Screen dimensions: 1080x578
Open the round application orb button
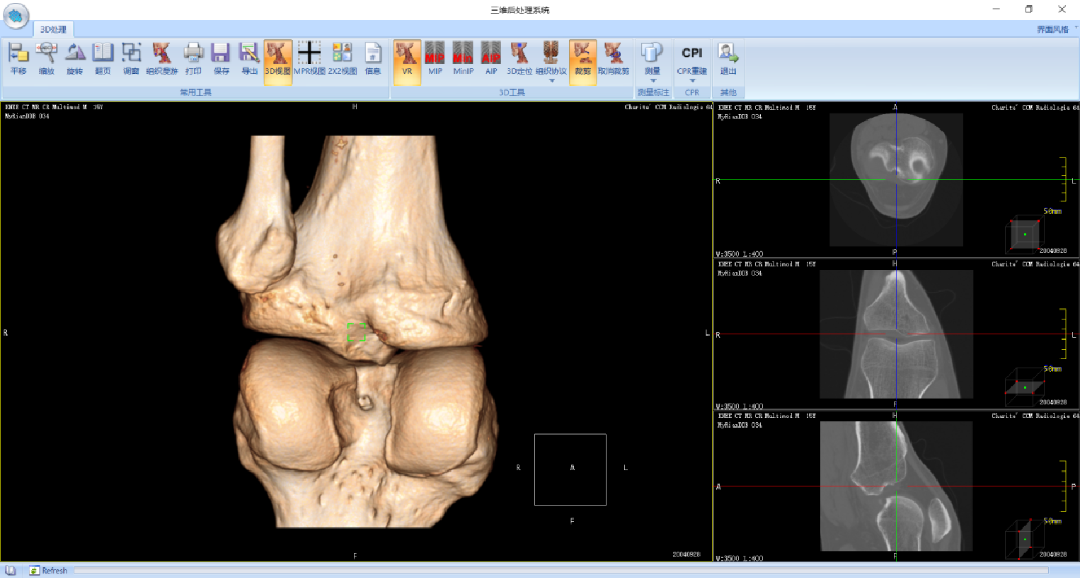pos(16,16)
